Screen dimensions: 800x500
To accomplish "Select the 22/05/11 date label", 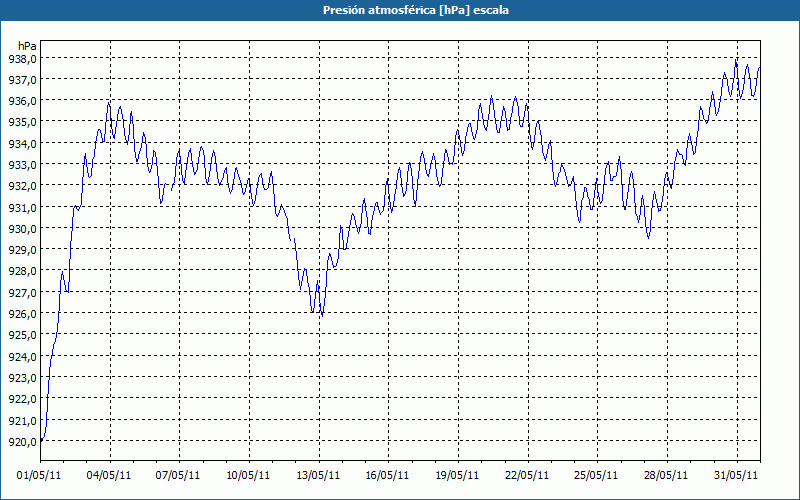I will click(527, 476).
